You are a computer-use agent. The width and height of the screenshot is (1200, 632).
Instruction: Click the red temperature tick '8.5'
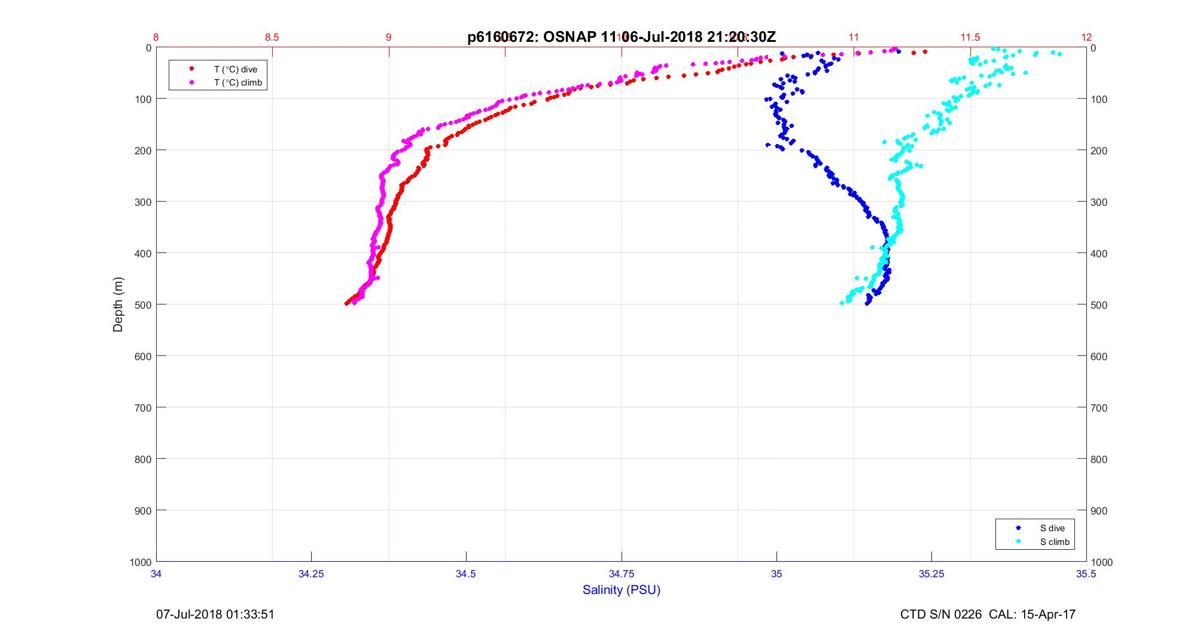[x=272, y=37]
